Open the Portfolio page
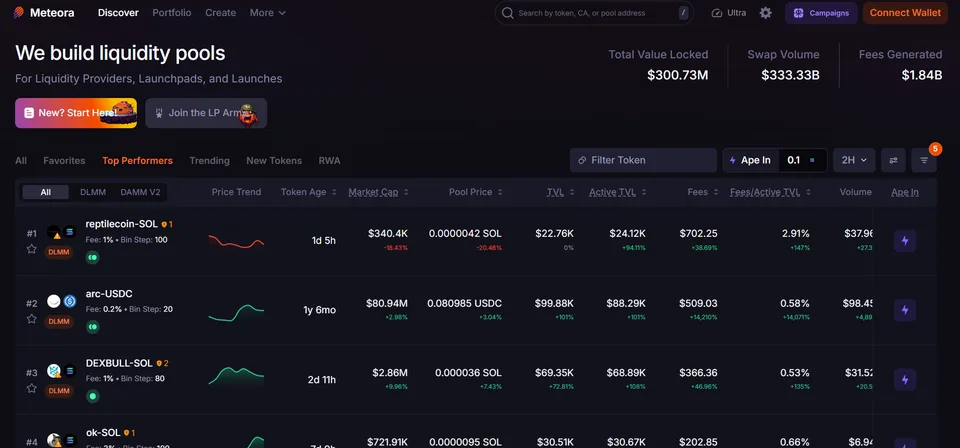The height and width of the screenshot is (448, 960). (171, 13)
